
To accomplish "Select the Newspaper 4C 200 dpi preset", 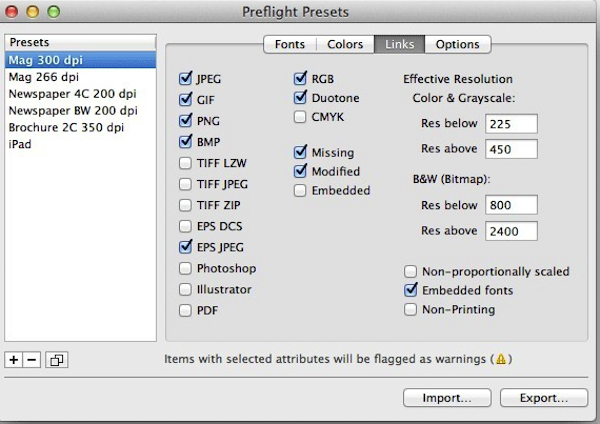I will coord(73,94).
